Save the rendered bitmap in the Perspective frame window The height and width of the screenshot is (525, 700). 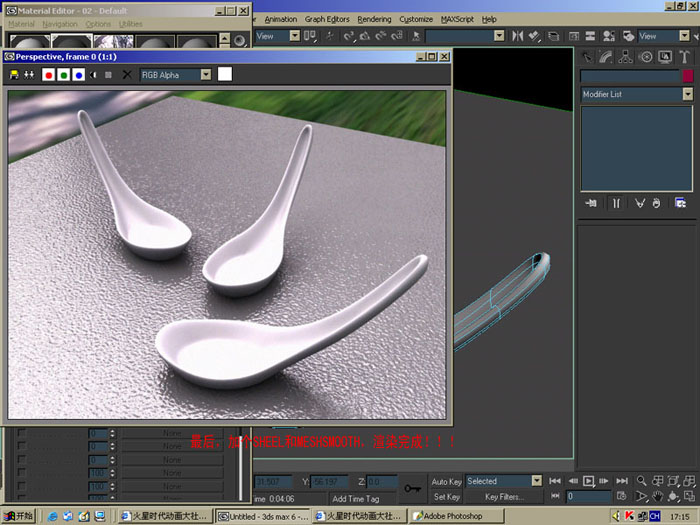point(14,75)
